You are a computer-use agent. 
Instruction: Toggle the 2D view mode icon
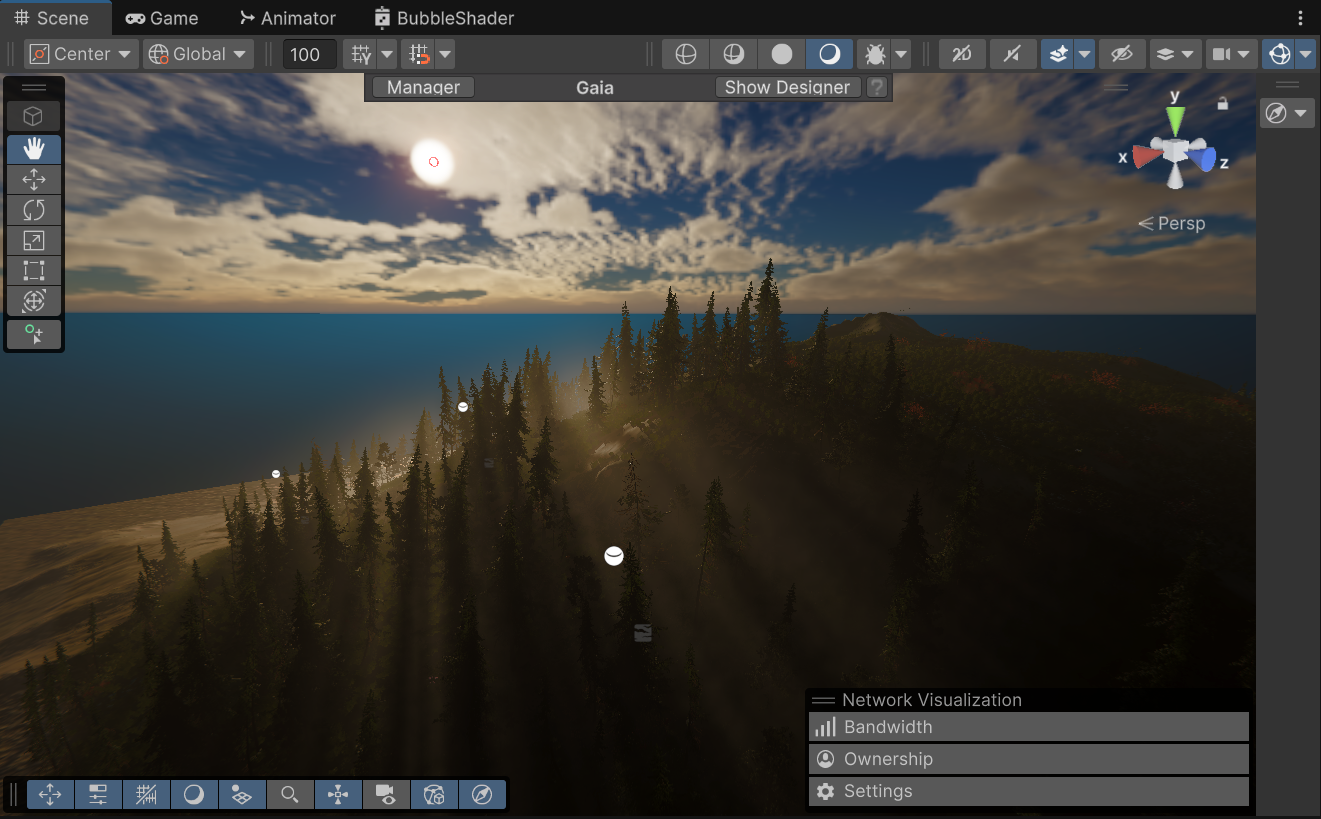(962, 53)
